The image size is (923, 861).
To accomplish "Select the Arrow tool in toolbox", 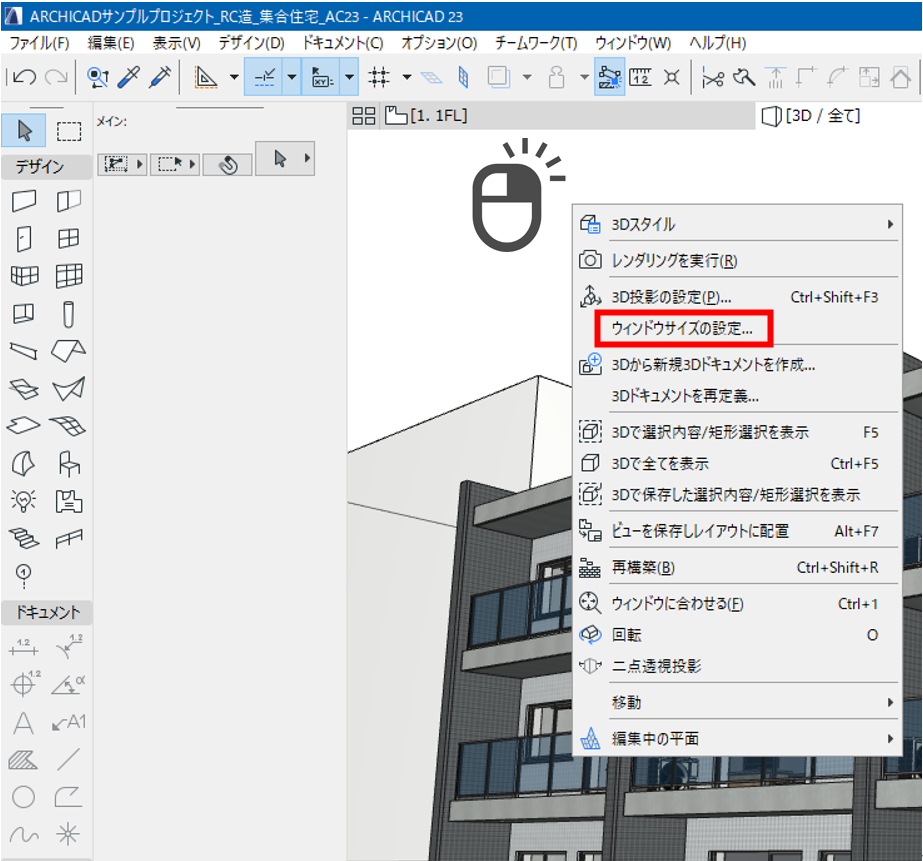I will tap(24, 131).
